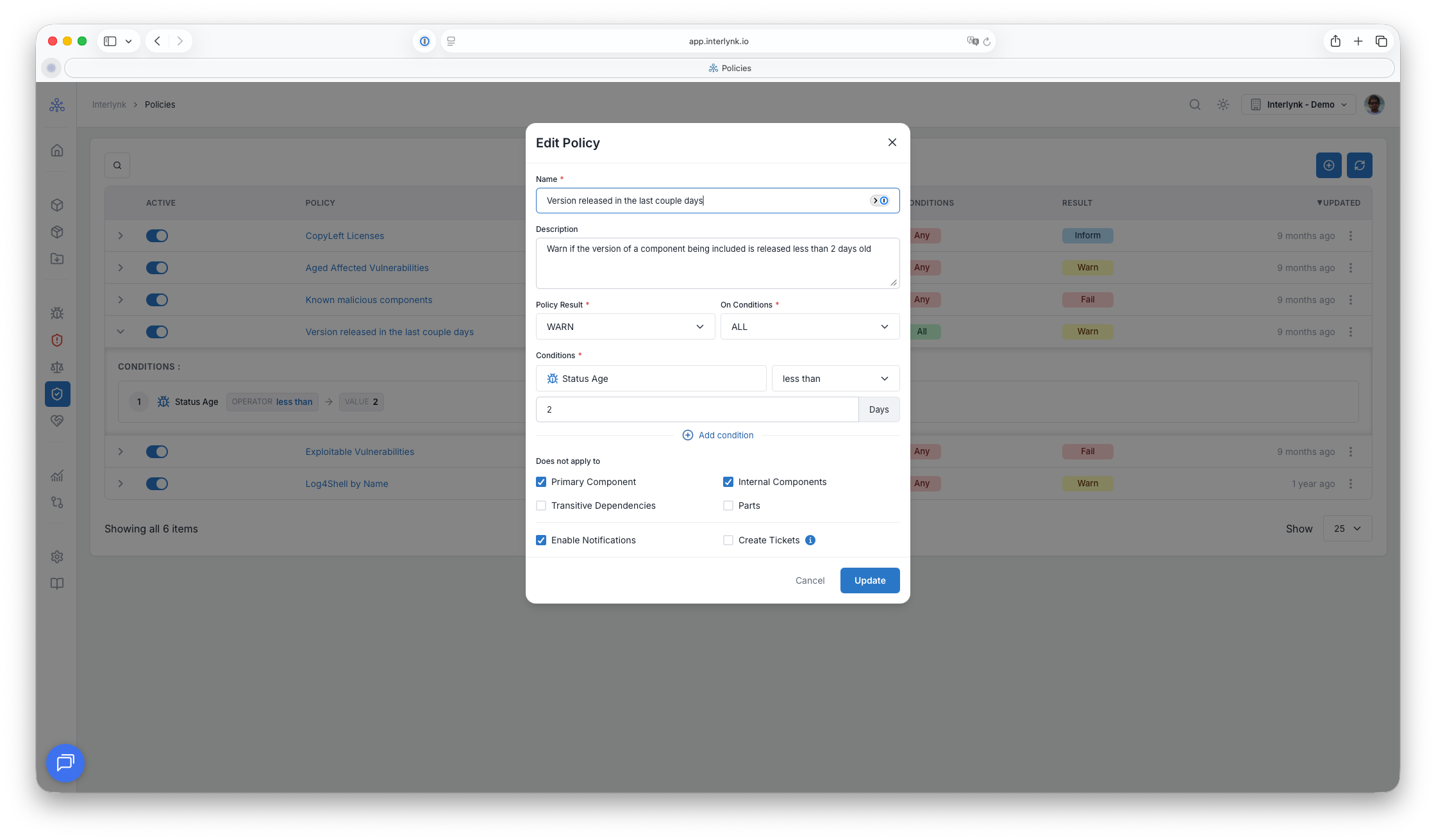This screenshot has height=840, width=1436.
Task: Collapse the Version released row chevron
Action: (121, 332)
